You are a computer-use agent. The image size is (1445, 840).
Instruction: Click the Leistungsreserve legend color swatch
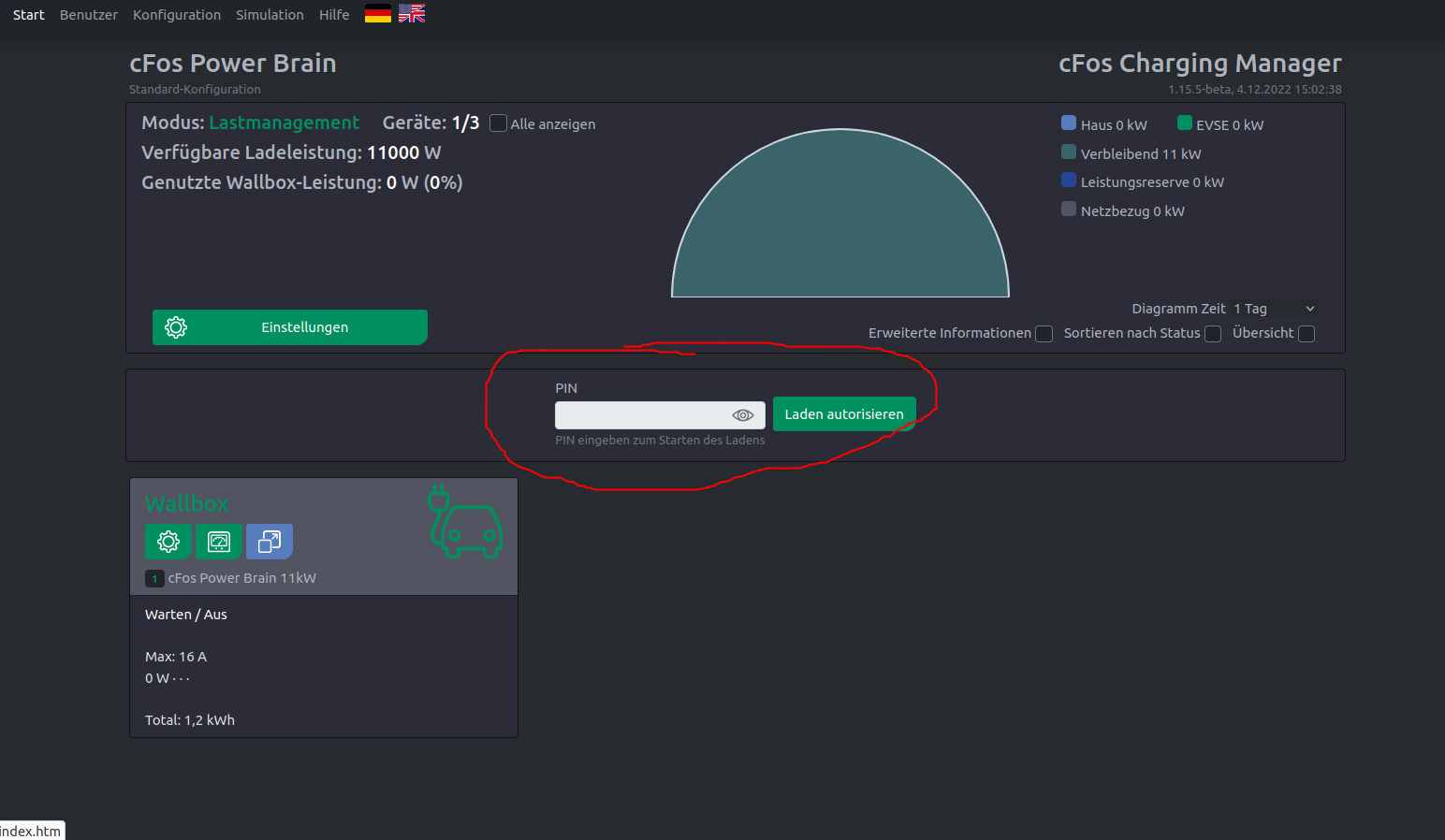coord(1069,180)
